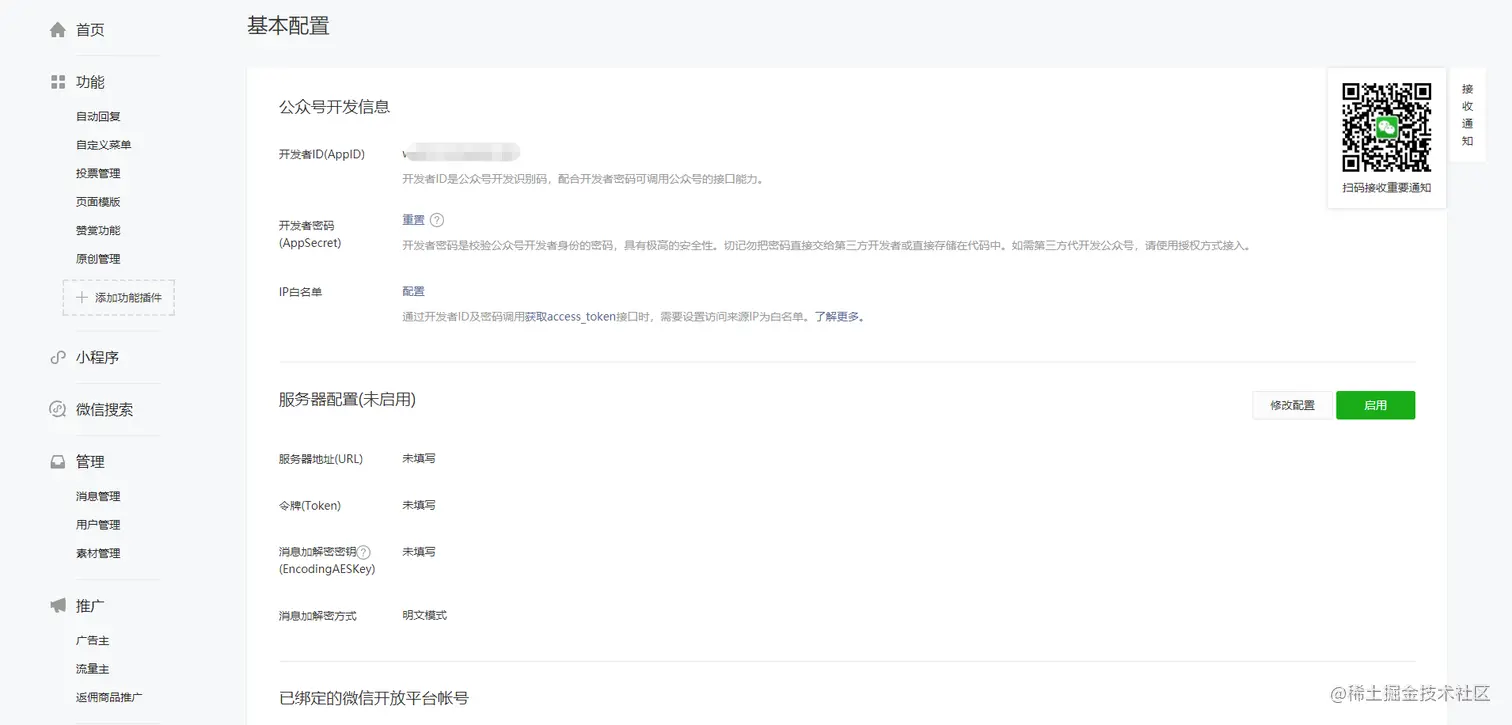Viewport: 1512px width, 725px height.
Task: Click the 功能 grid icon
Action: [x=58, y=82]
